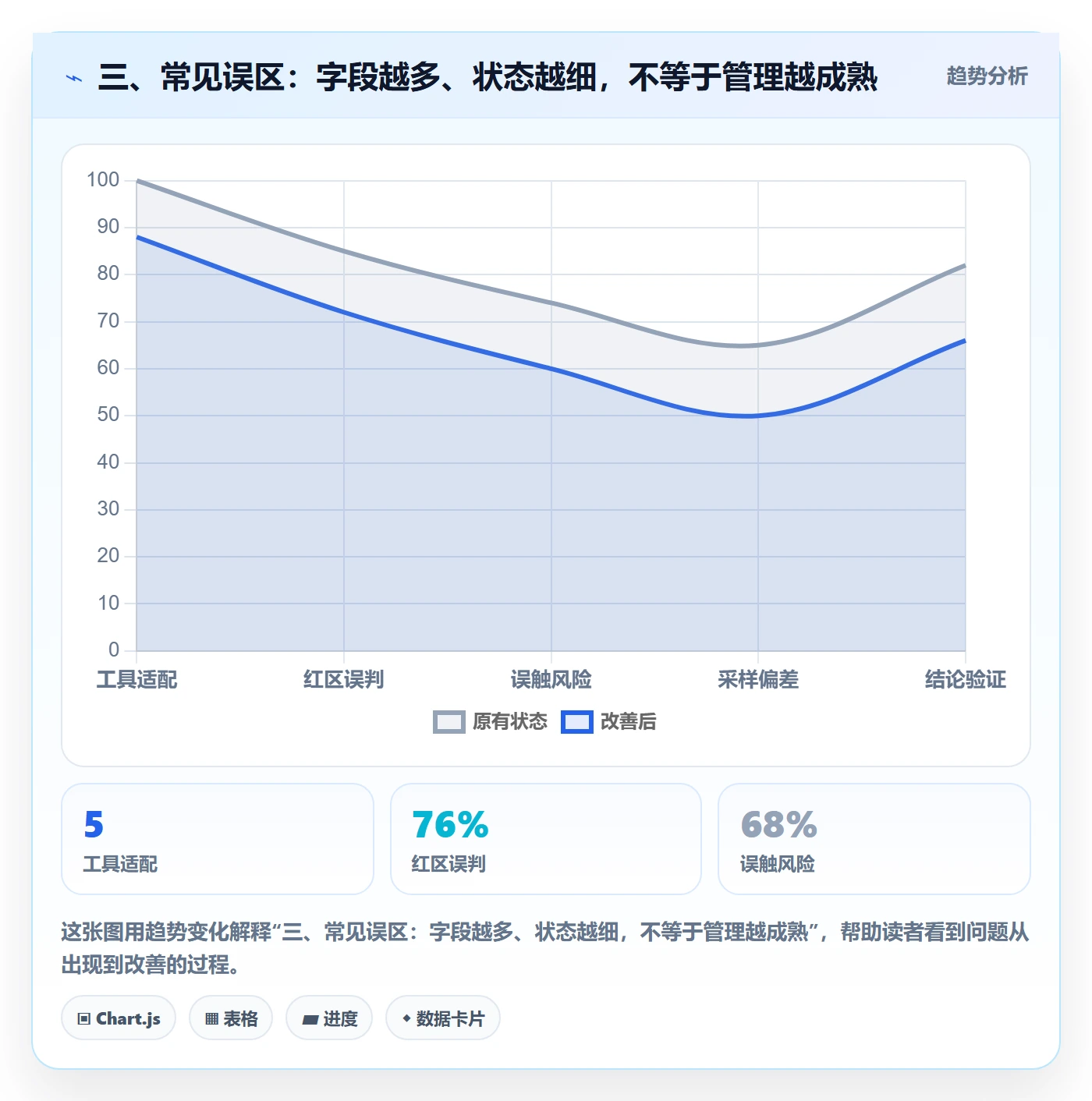
Task: Select the 表格 tag chip
Action: pyautogui.click(x=231, y=1018)
